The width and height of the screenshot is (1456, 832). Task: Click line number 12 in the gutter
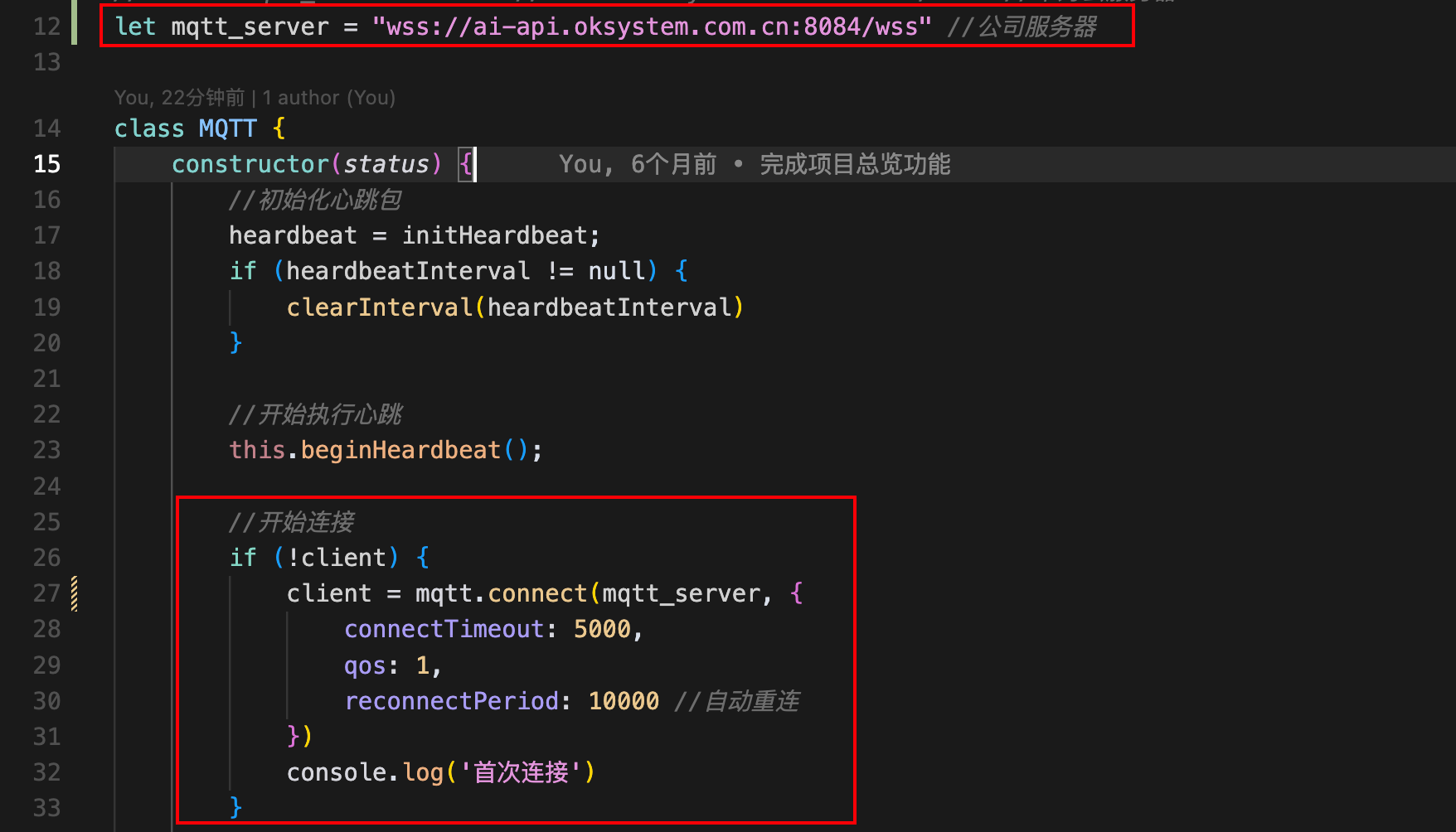click(46, 27)
